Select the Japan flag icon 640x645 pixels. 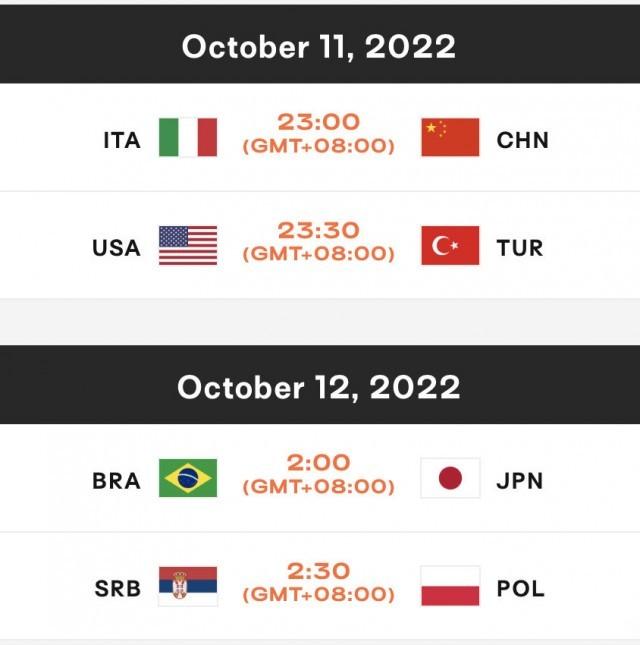coord(450,479)
